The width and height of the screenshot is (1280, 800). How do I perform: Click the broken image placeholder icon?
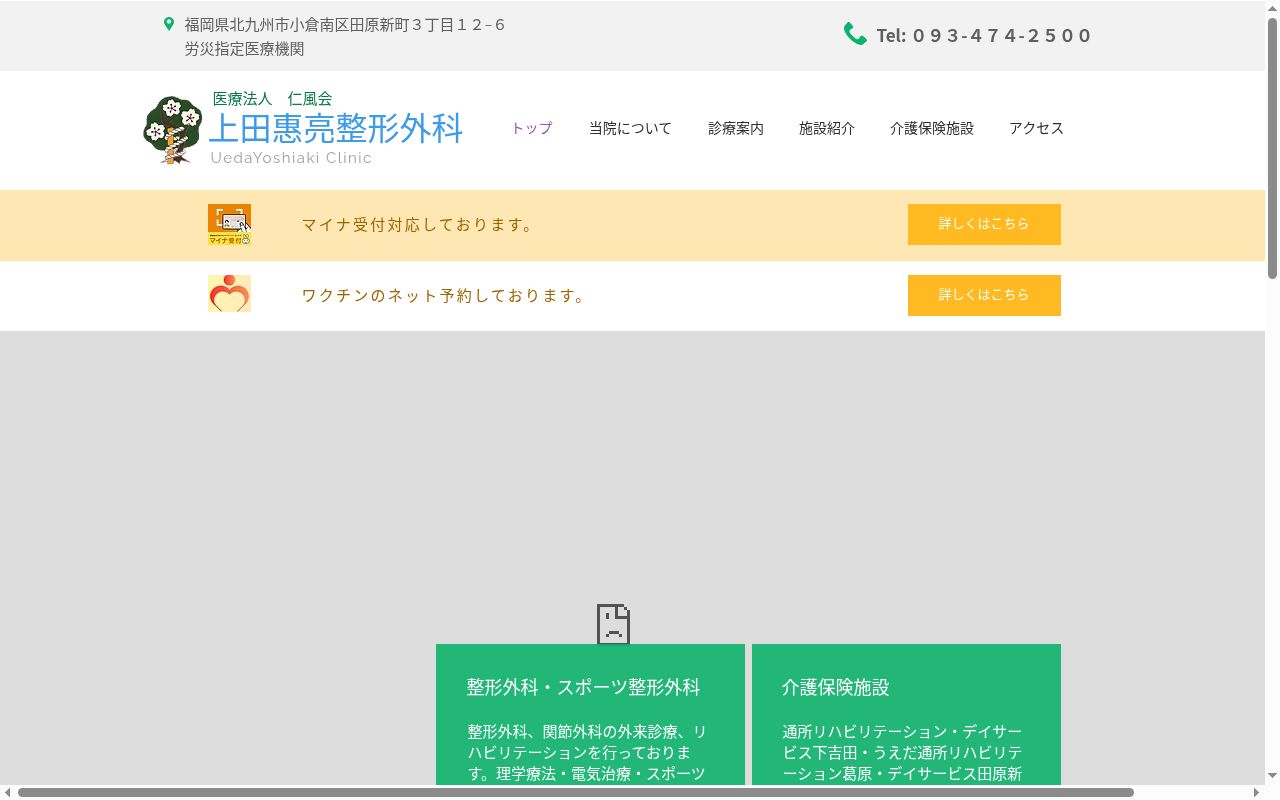(613, 624)
